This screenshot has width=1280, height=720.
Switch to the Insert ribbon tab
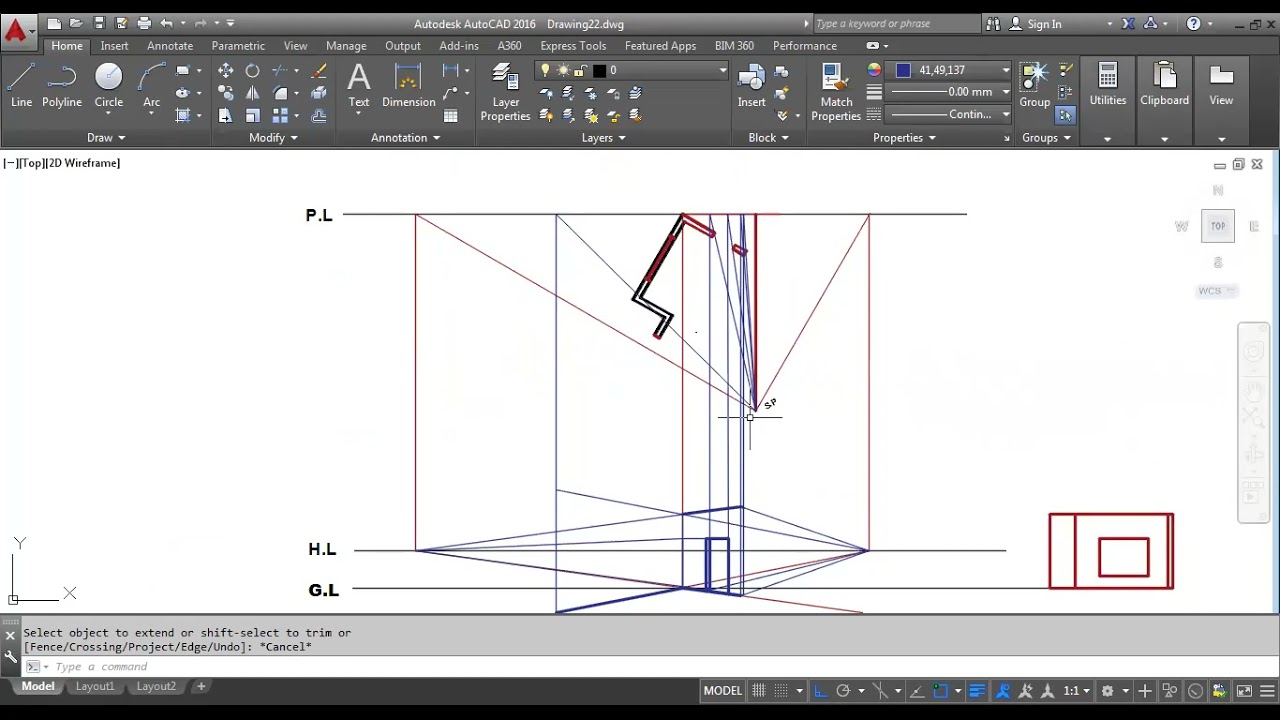[x=114, y=46]
